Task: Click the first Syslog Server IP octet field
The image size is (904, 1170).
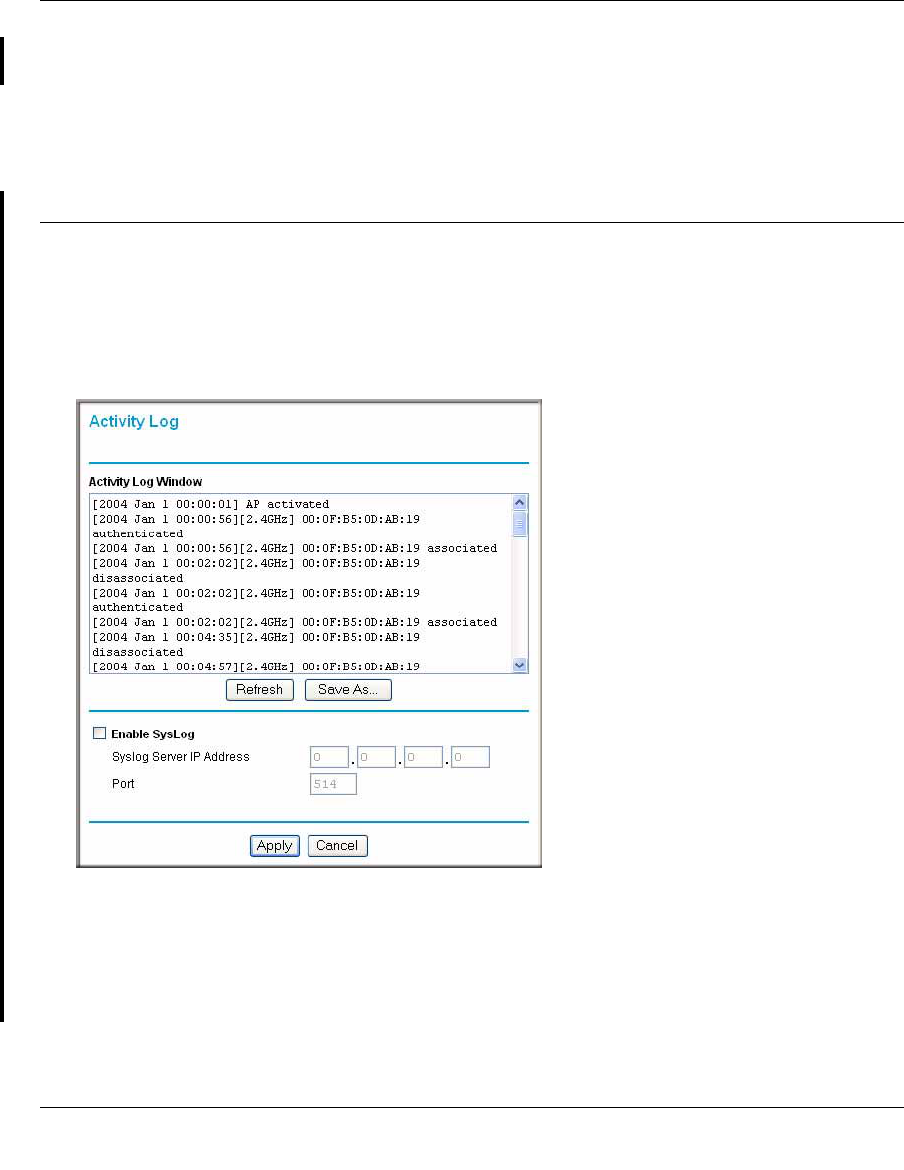Action: 329,757
